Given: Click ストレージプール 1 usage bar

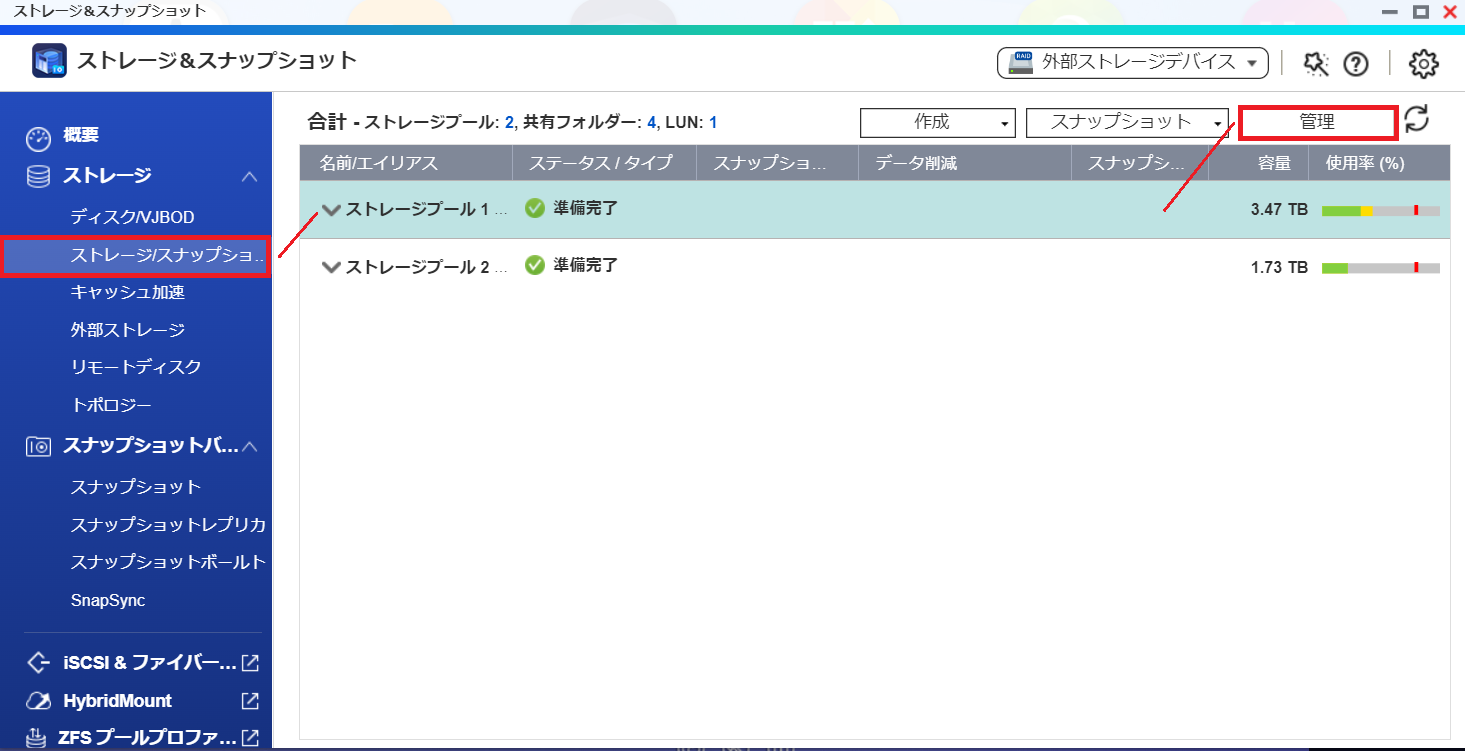Looking at the screenshot, I should [x=1380, y=211].
